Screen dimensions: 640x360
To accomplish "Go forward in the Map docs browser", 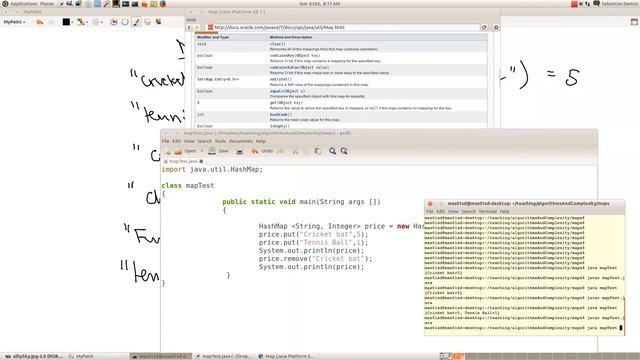I will (x=197, y=27).
